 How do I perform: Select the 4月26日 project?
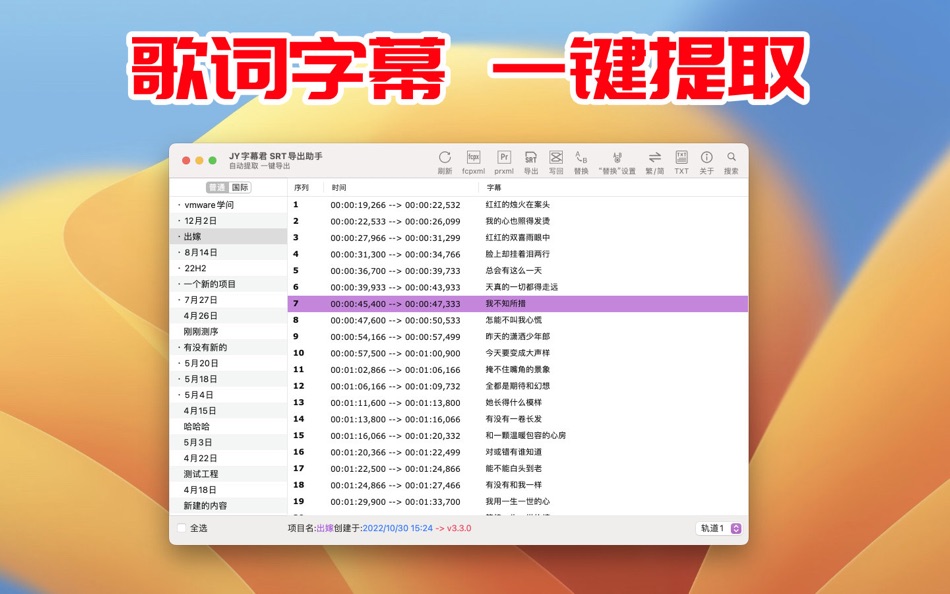click(228, 316)
